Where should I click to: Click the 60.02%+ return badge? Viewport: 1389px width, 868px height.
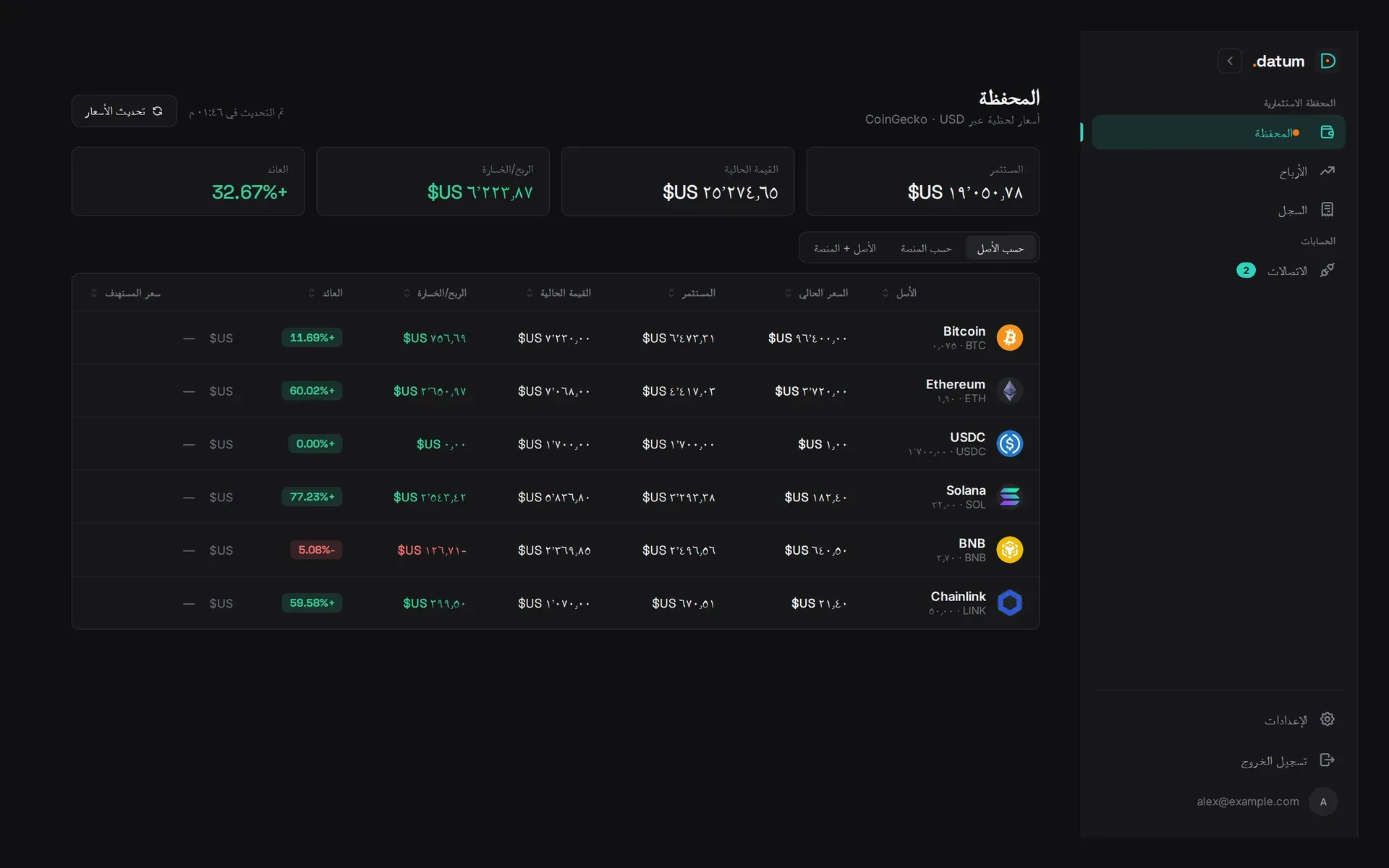point(312,391)
